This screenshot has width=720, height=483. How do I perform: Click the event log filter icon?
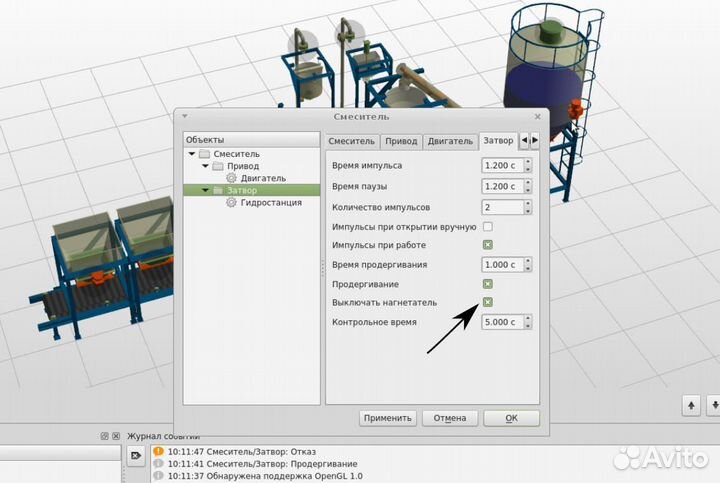[x=135, y=455]
